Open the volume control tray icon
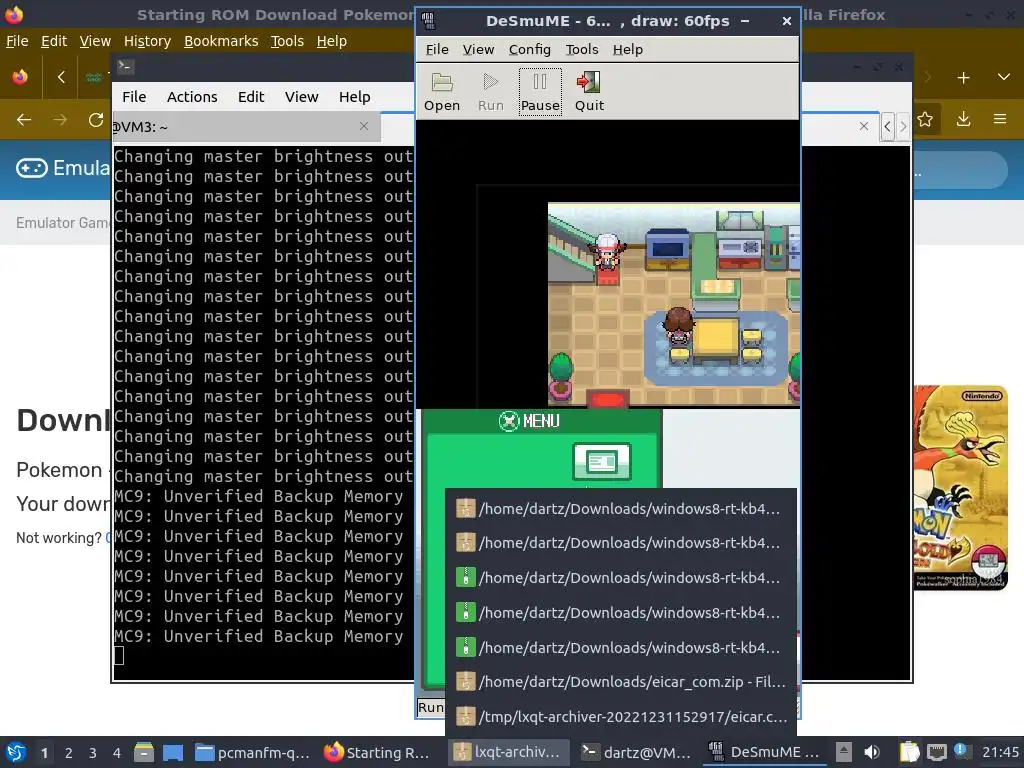This screenshot has height=768, width=1024. (x=872, y=752)
